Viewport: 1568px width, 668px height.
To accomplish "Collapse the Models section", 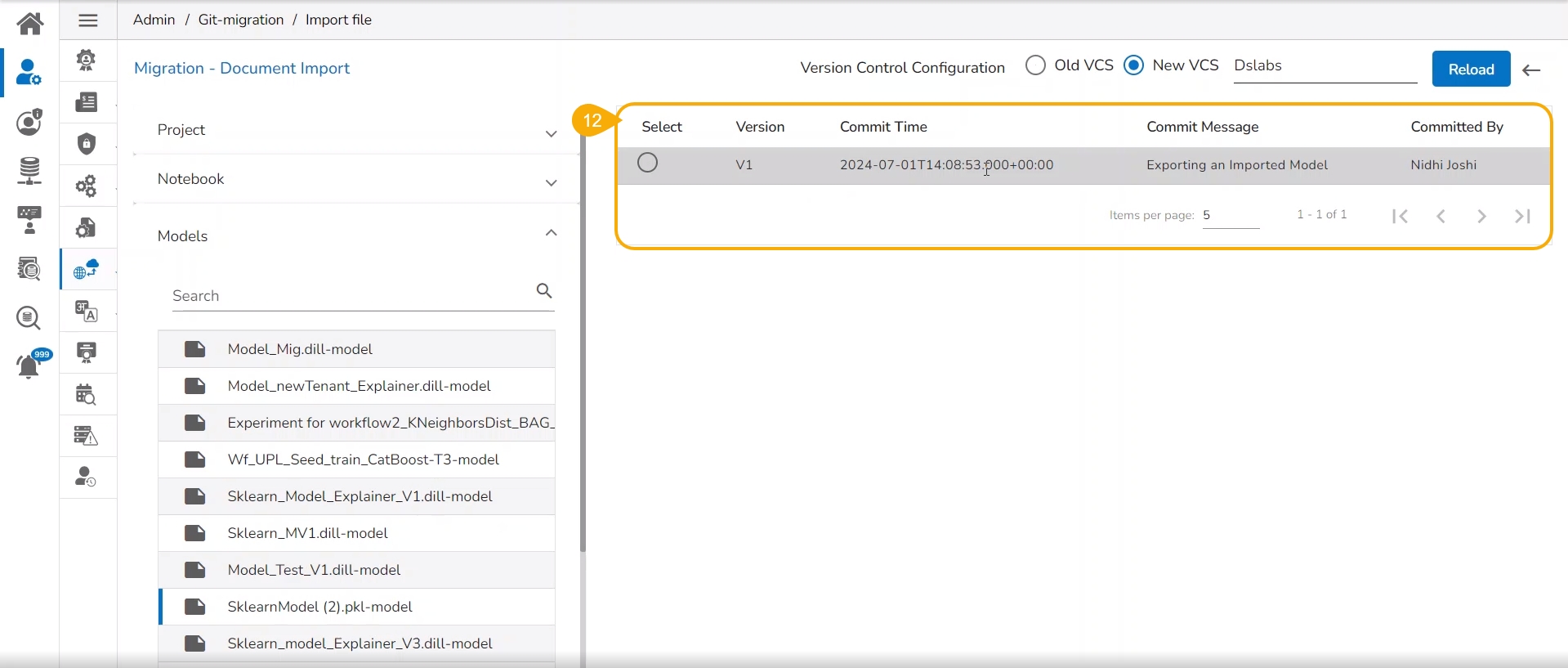I will click(552, 234).
